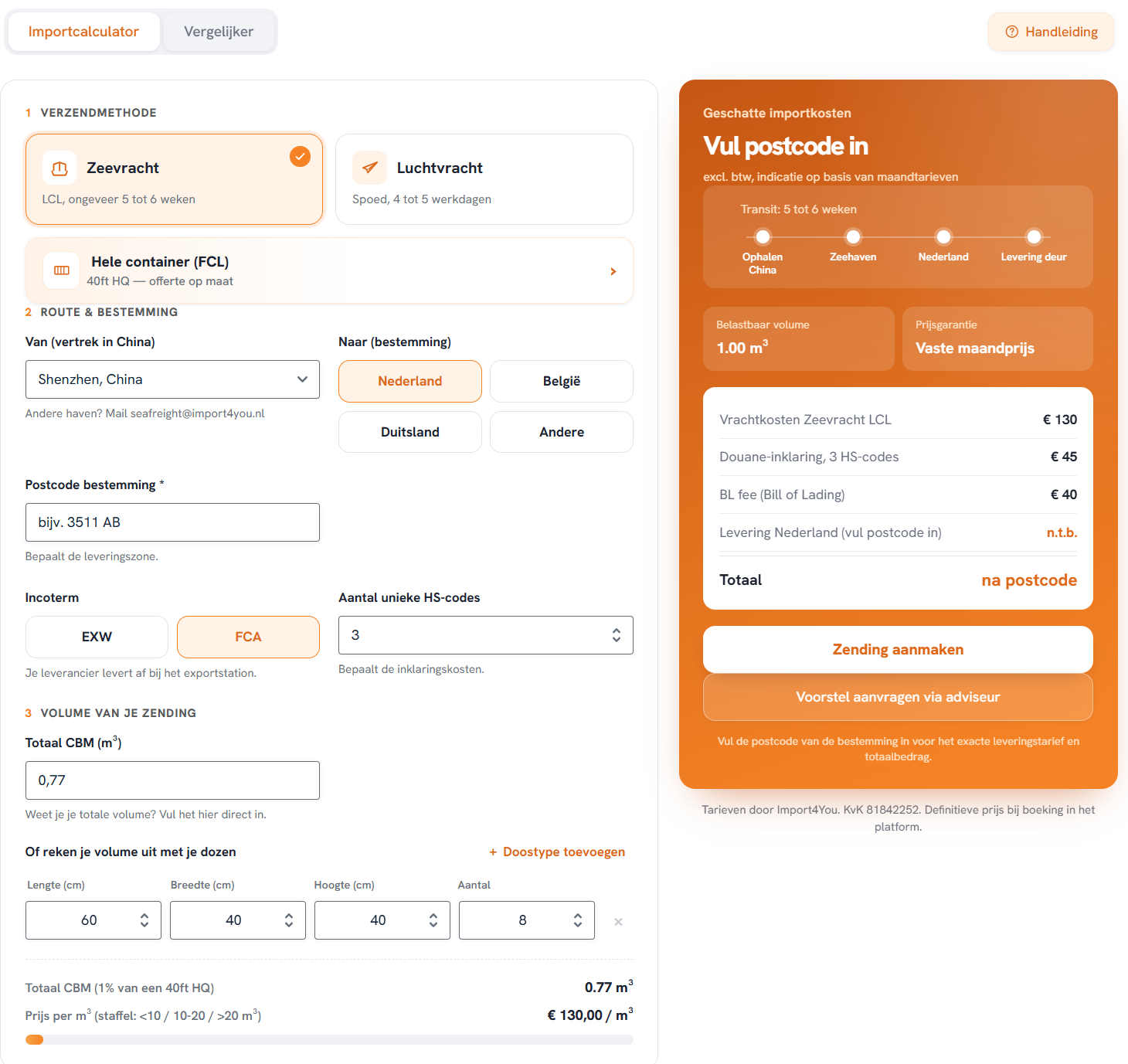The height and width of the screenshot is (1064, 1128).
Task: Choose Duitsland as destination
Action: pyautogui.click(x=410, y=432)
